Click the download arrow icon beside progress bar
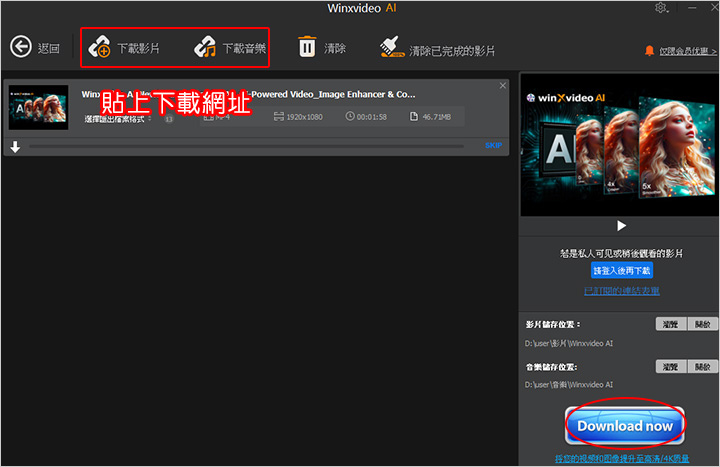Viewport: 720px width, 467px height. pos(15,147)
